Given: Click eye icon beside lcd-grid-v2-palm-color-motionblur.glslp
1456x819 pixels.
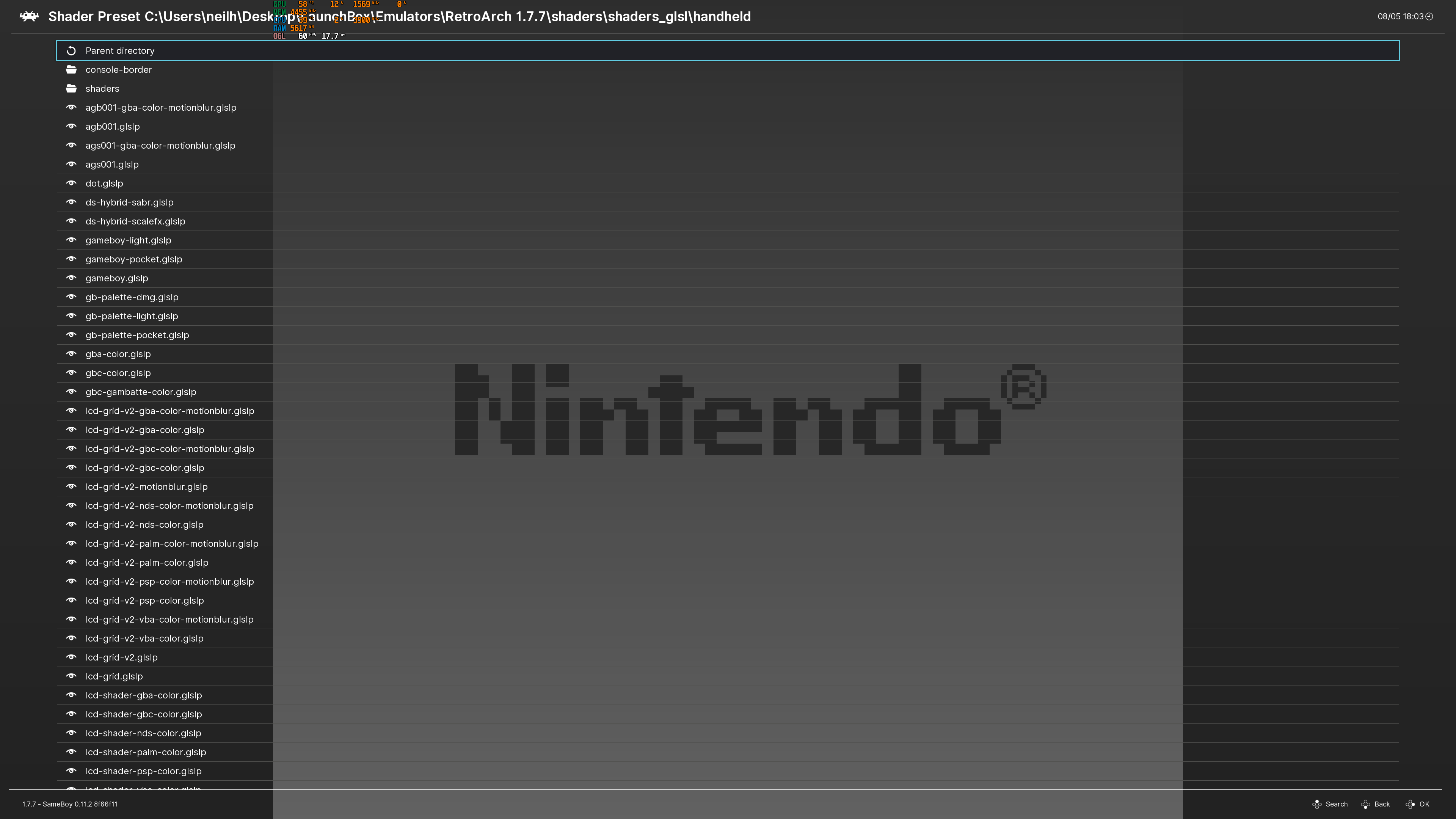Looking at the screenshot, I should [71, 543].
